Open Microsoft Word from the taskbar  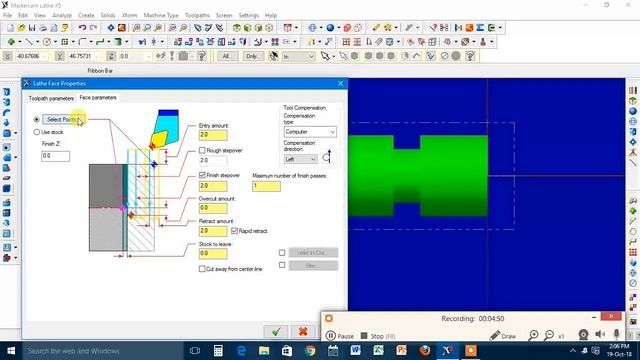coord(356,351)
